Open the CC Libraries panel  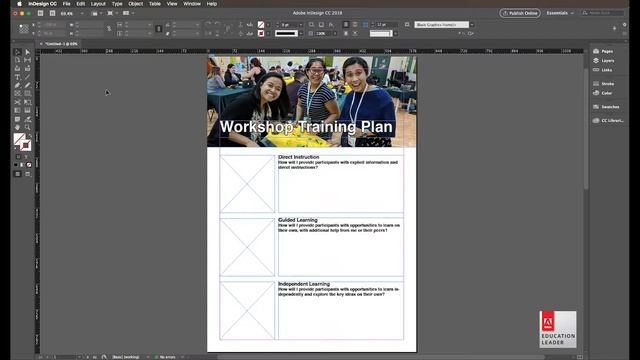click(608, 120)
